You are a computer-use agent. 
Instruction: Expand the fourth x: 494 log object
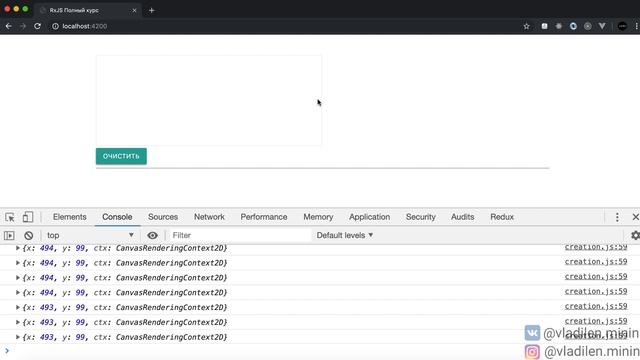pos(18,293)
